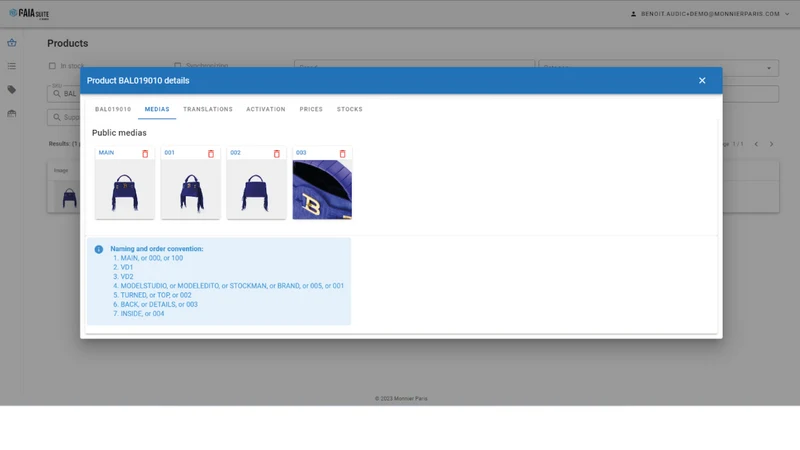Click the 003 media label
The height and width of the screenshot is (450, 800).
pos(301,153)
